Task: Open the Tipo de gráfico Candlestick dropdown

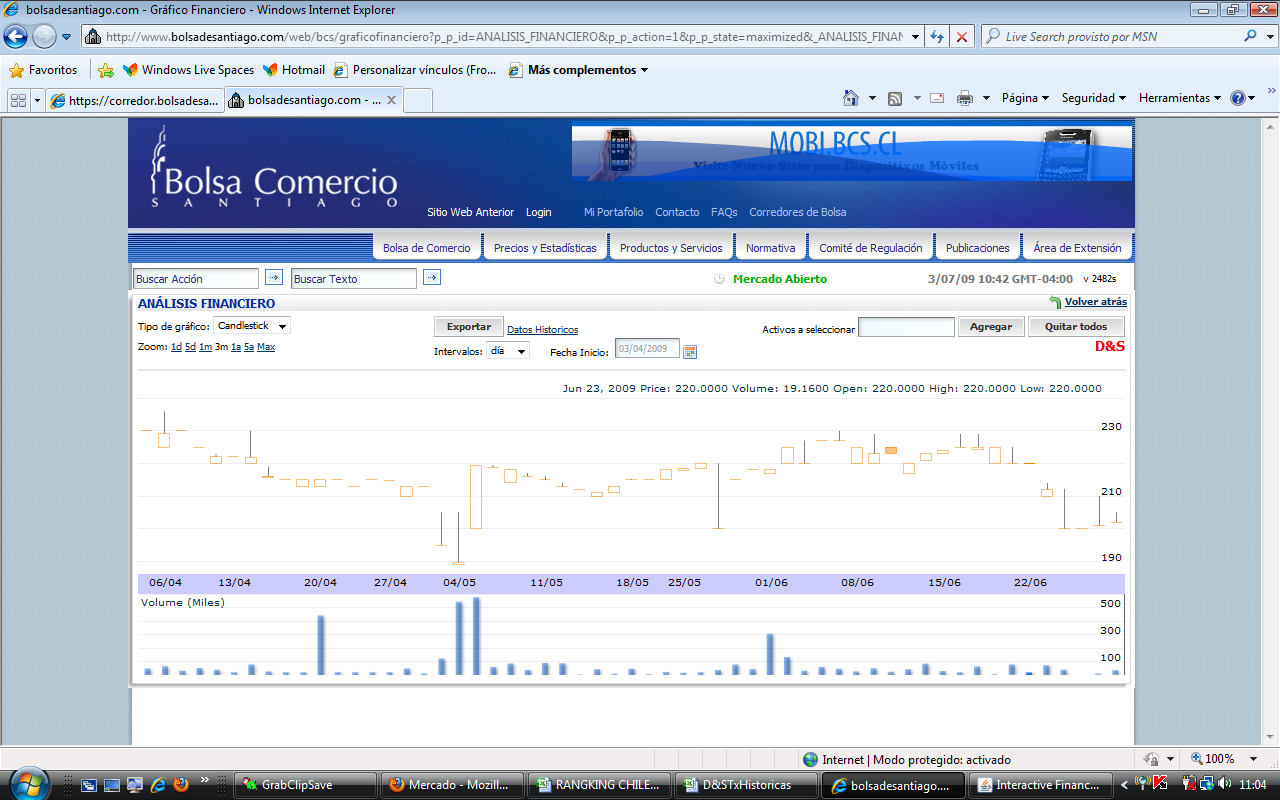Action: (253, 326)
